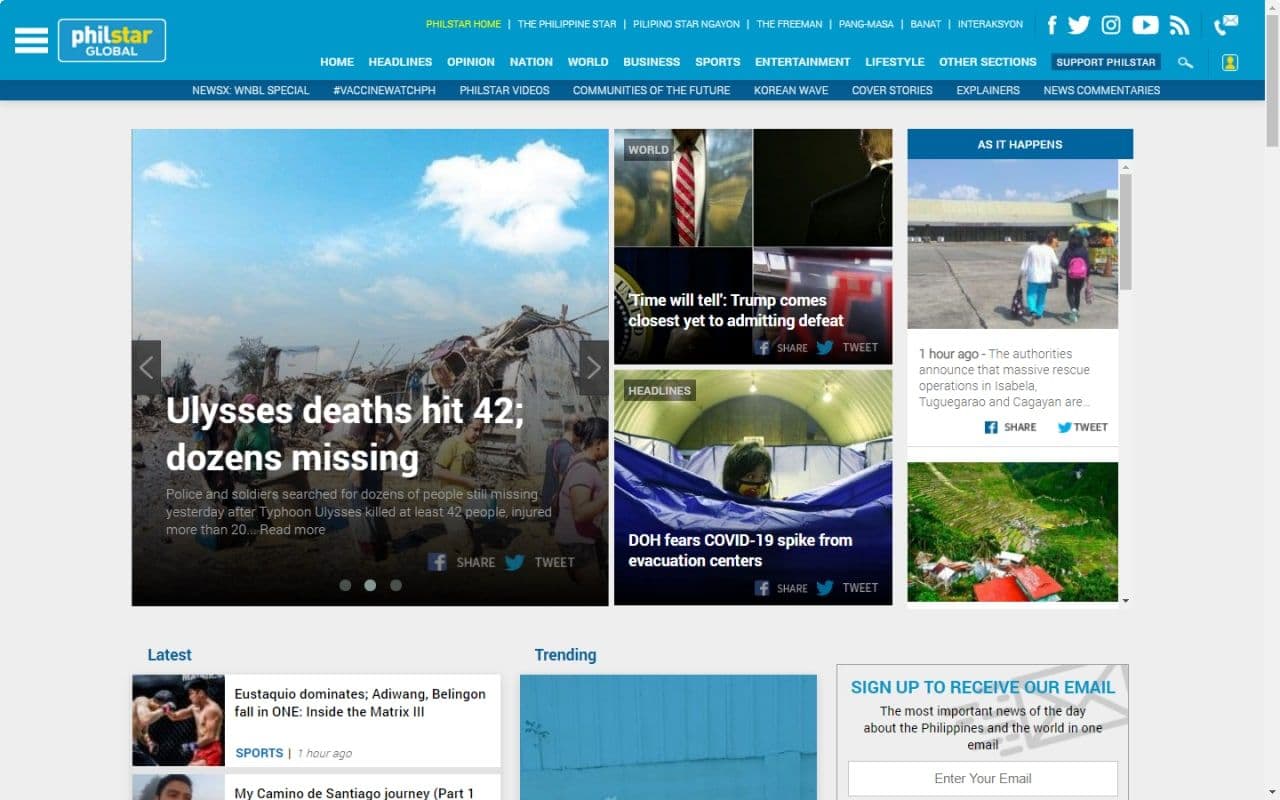Open the hamburger menu icon

click(31, 40)
